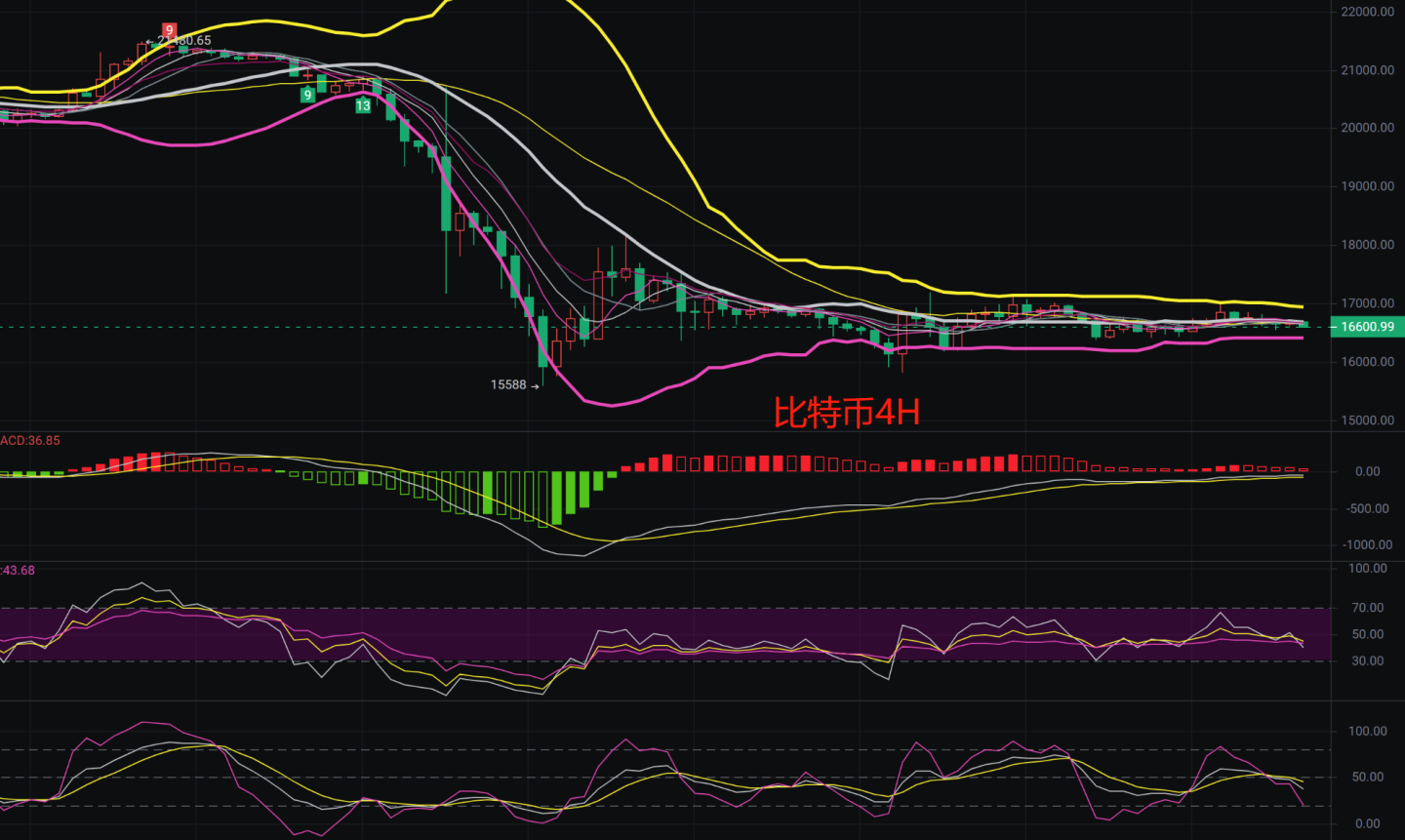
Task: Click the green 9 signal marker
Action: 307,95
